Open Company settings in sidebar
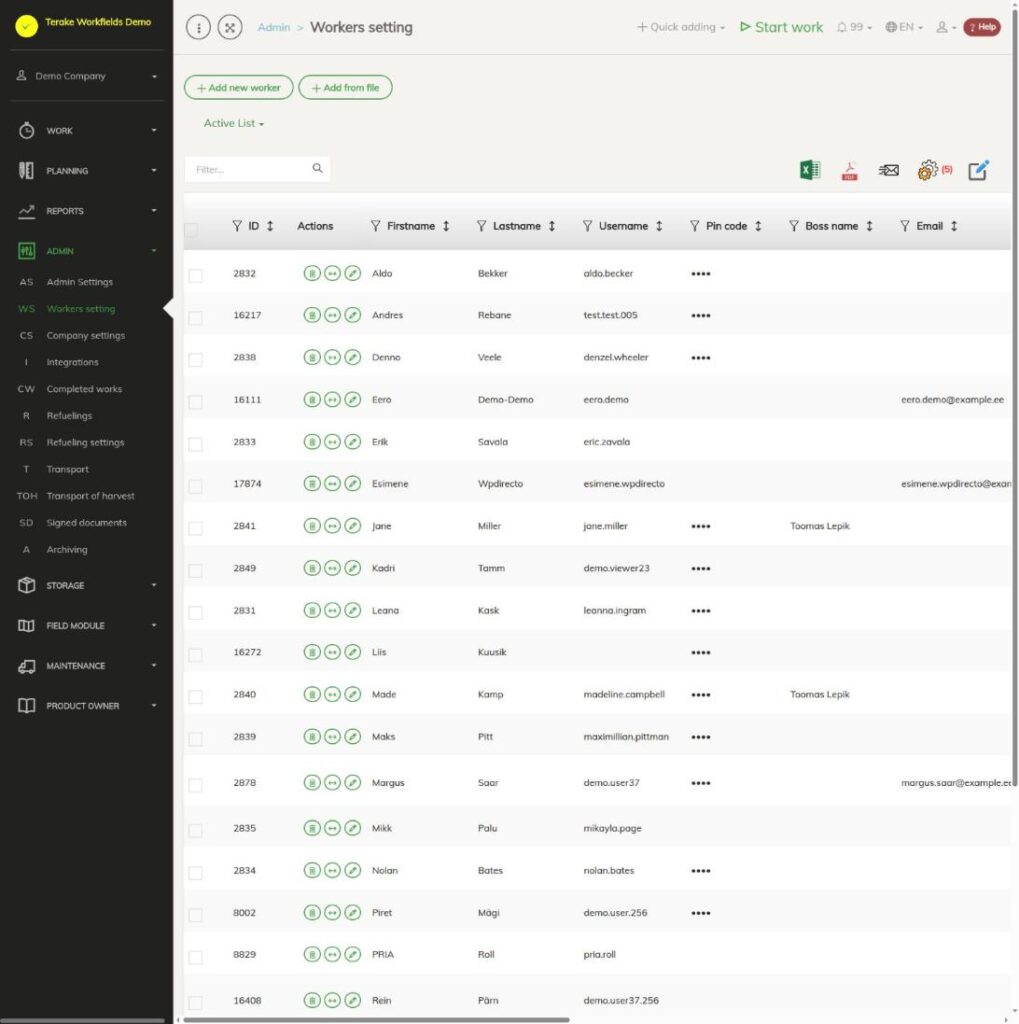 click(x=86, y=335)
